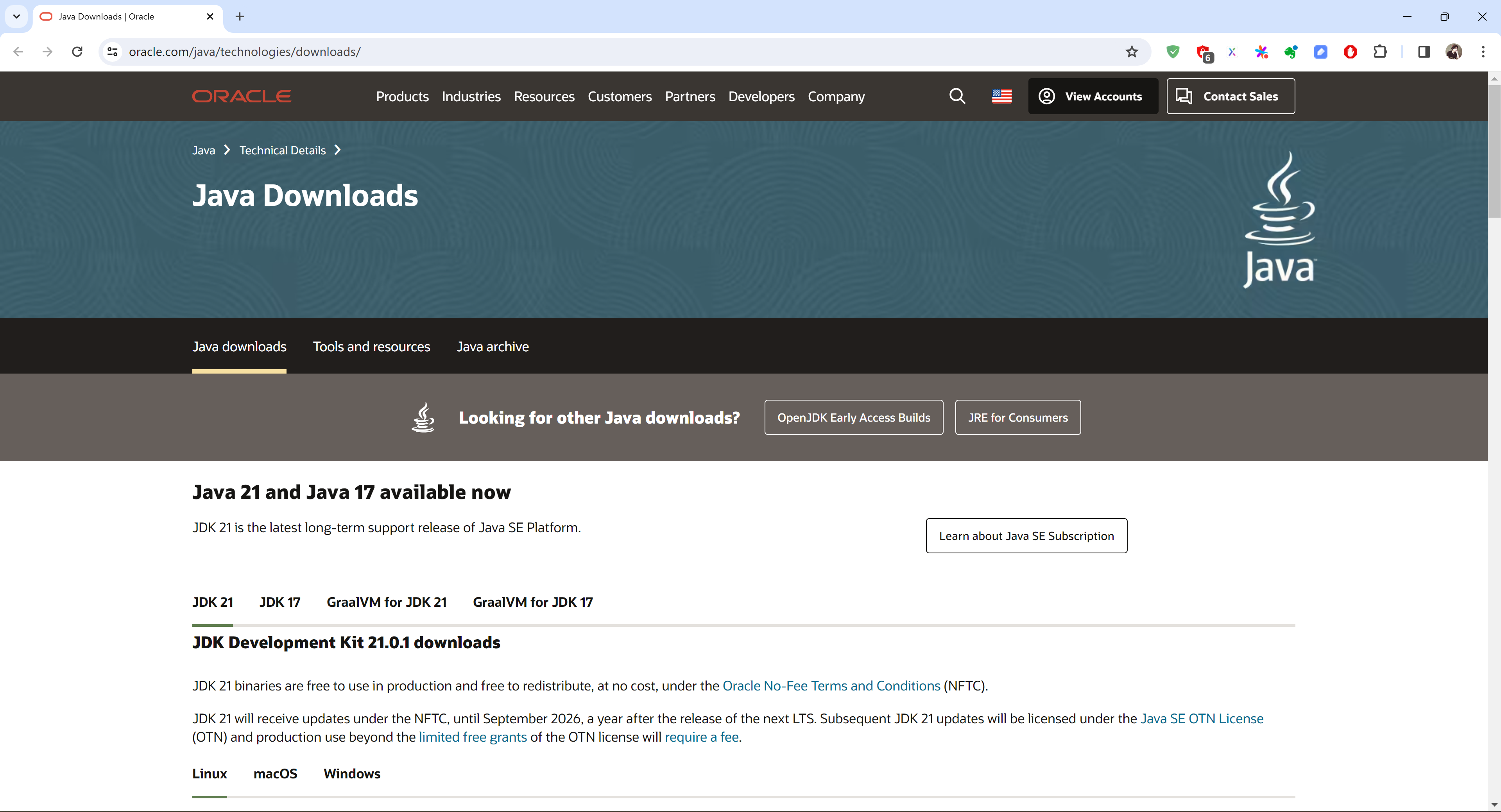Click the Windows OS selector tab
Viewport: 1501px width, 812px height.
pyautogui.click(x=352, y=773)
